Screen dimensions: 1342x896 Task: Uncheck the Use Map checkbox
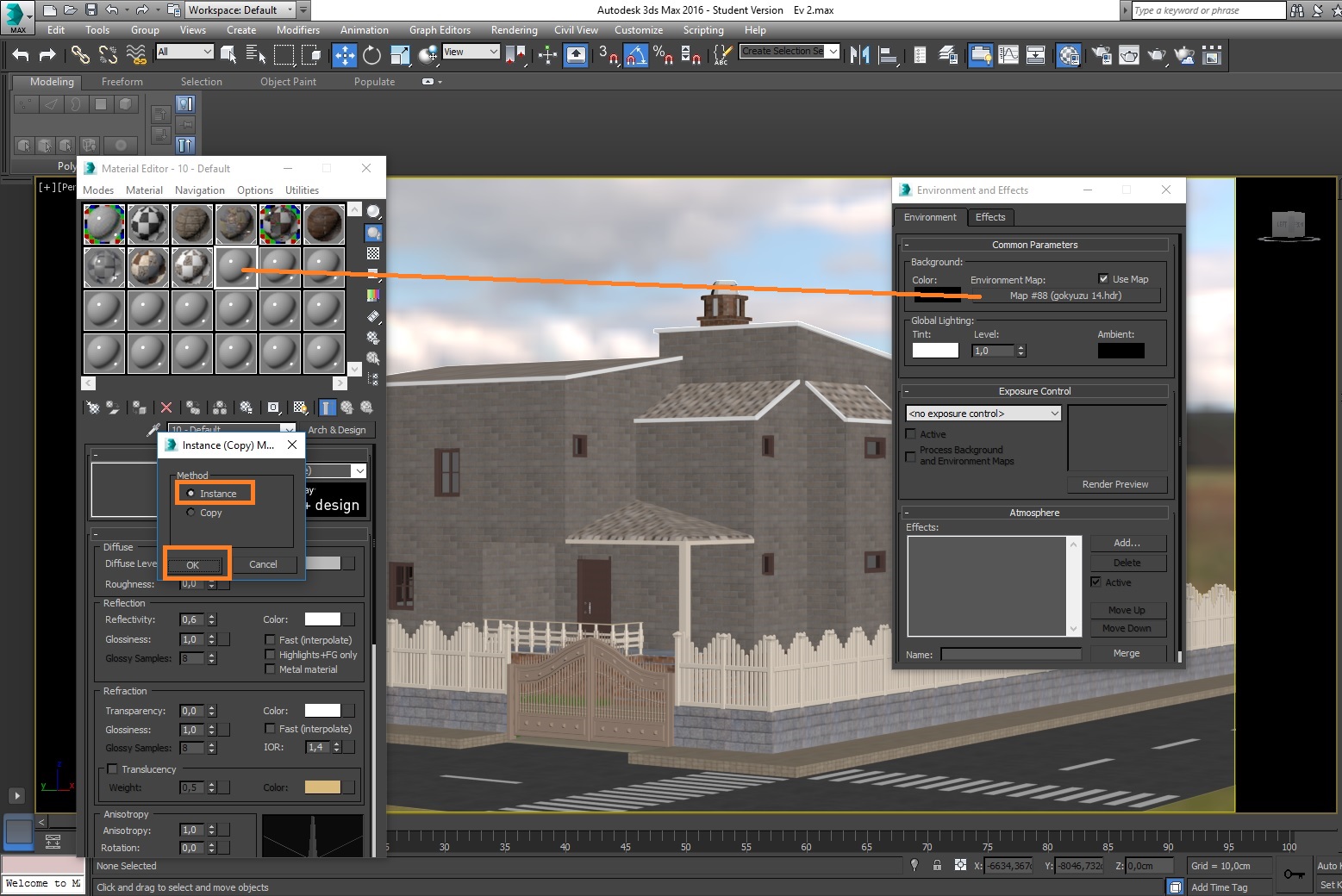pos(1103,278)
